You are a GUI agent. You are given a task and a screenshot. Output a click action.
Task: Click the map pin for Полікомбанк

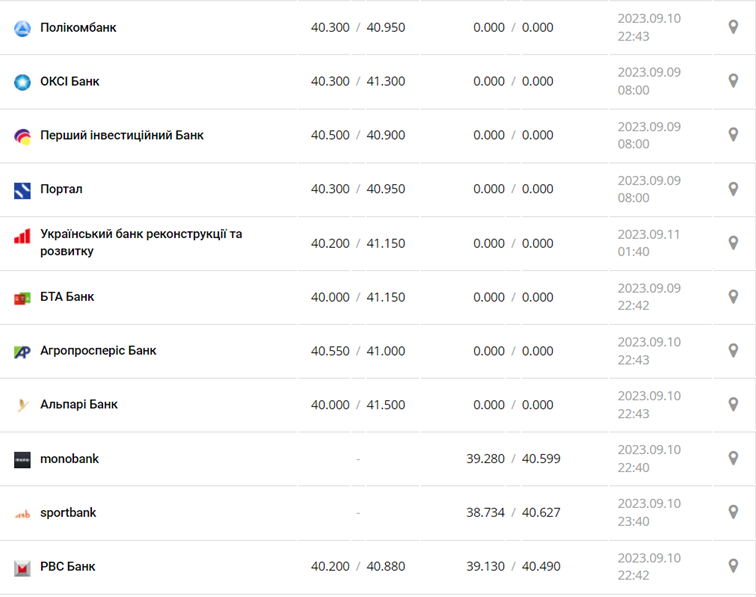[x=733, y=27]
